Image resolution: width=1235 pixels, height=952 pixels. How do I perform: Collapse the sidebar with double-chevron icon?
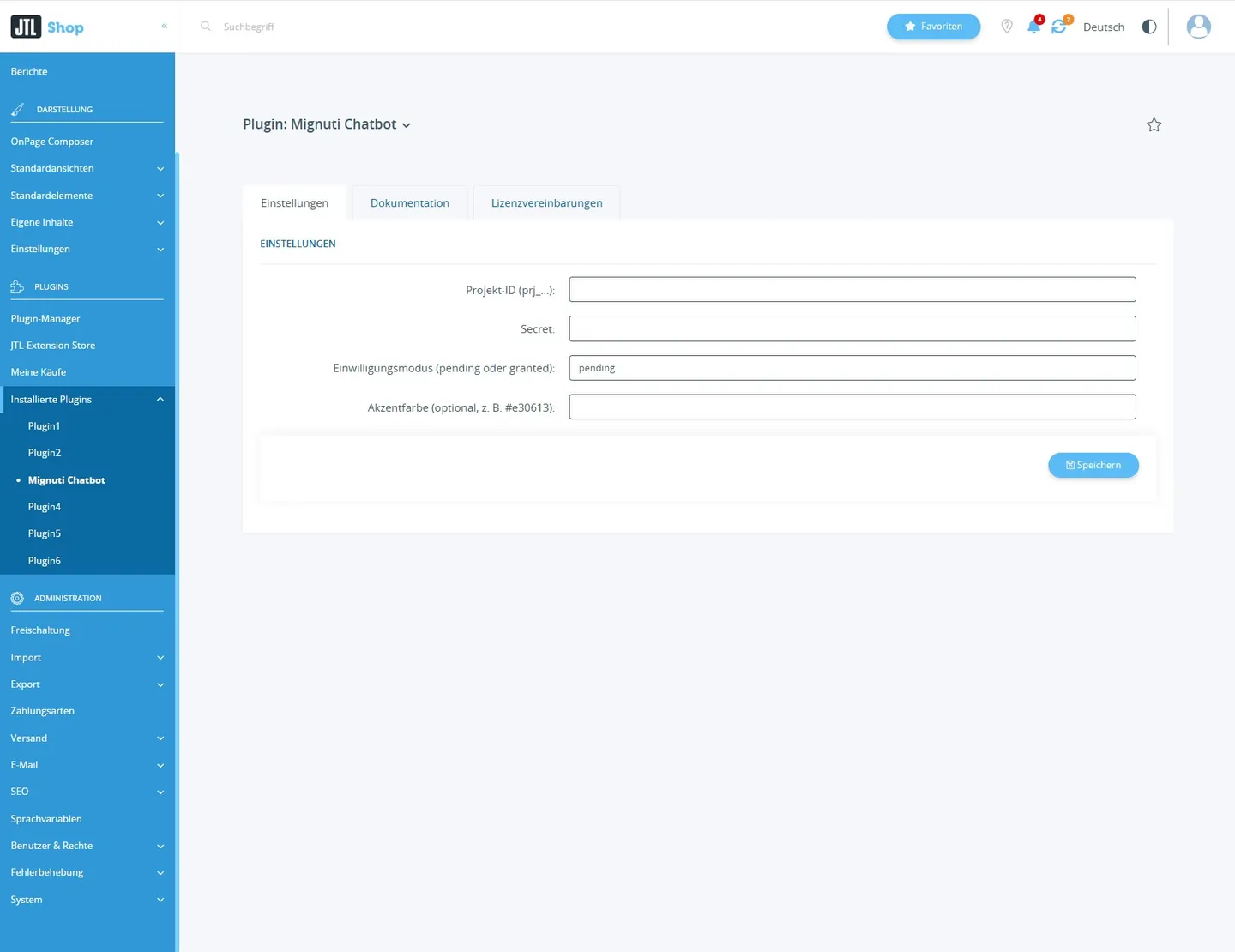[x=164, y=26]
